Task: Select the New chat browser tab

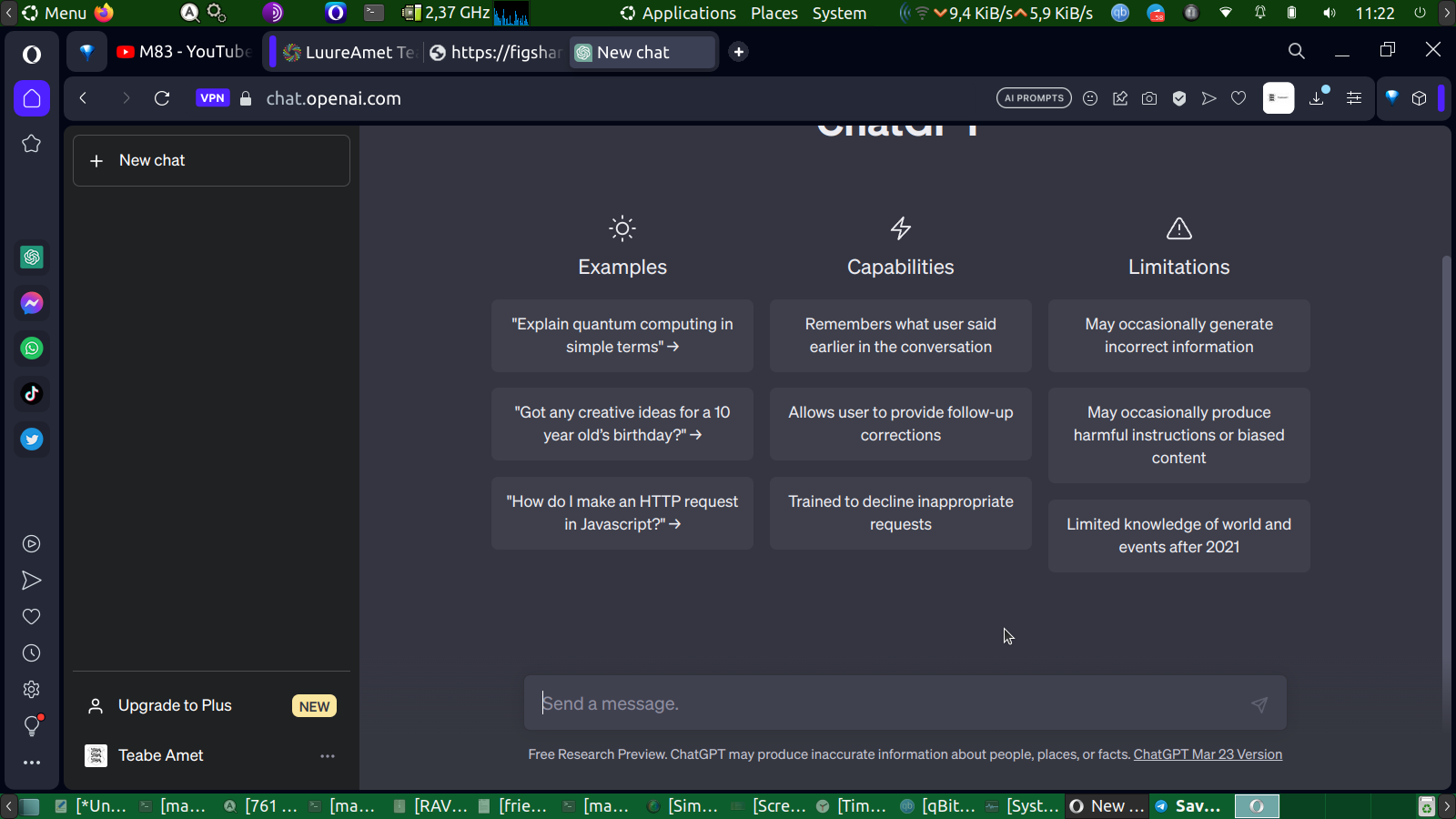Action: click(x=642, y=52)
